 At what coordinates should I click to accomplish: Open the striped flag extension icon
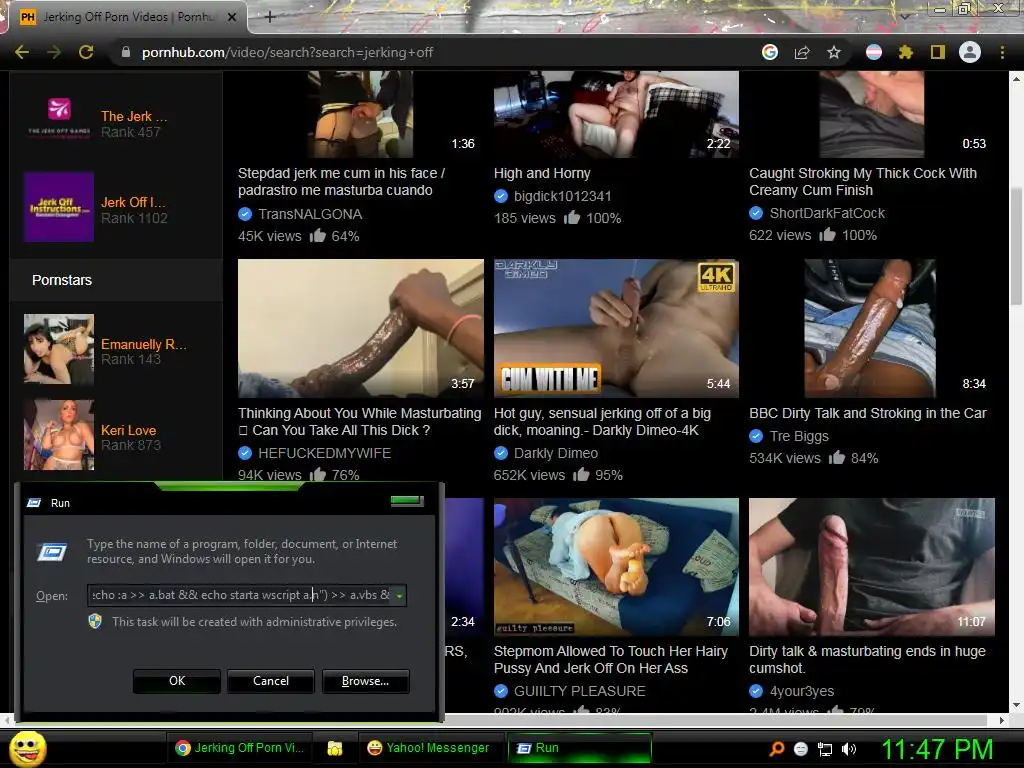click(874, 52)
